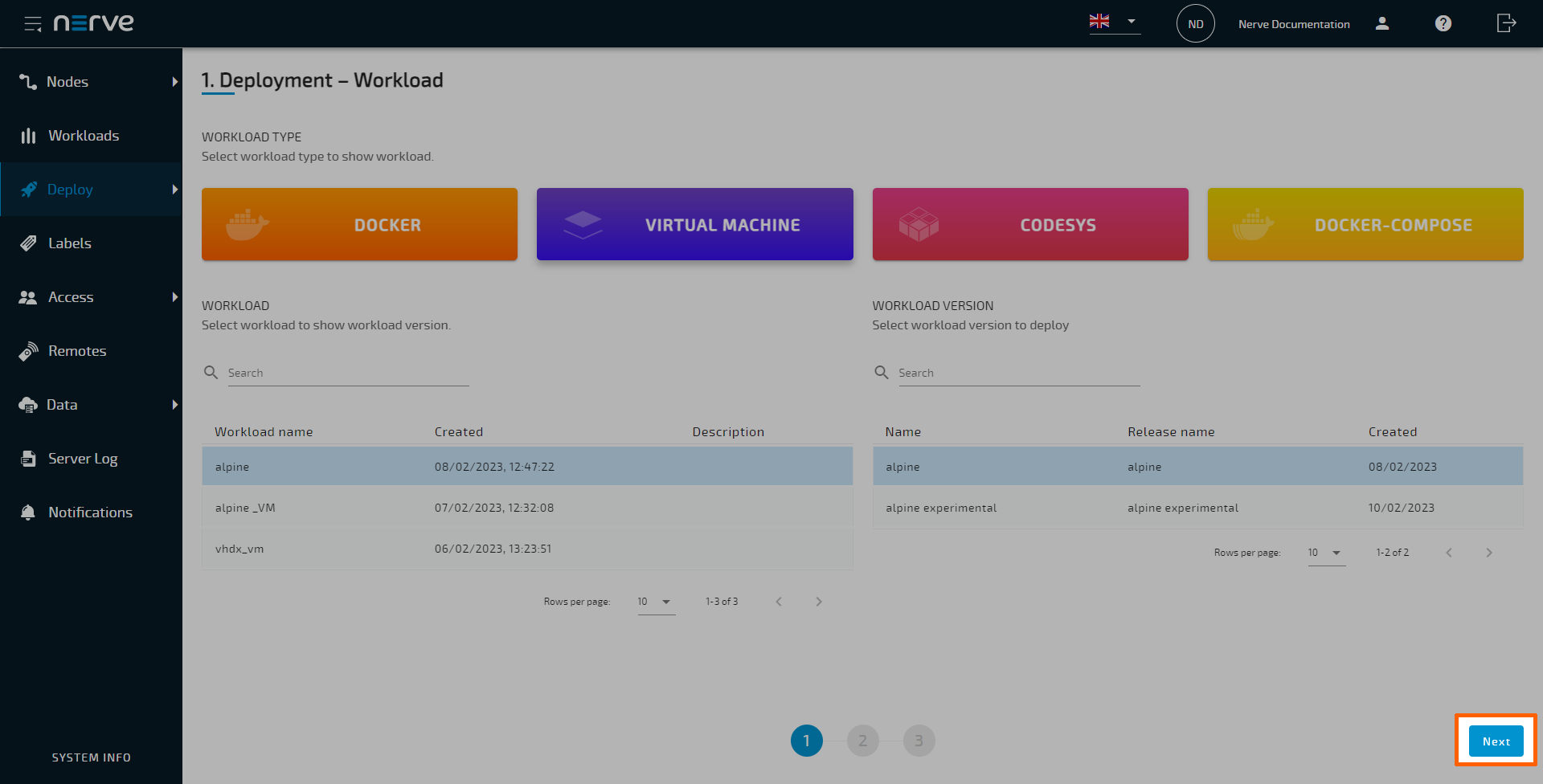This screenshot has height=784, width=1543.
Task: Click the logout icon in top bar
Action: [1506, 23]
